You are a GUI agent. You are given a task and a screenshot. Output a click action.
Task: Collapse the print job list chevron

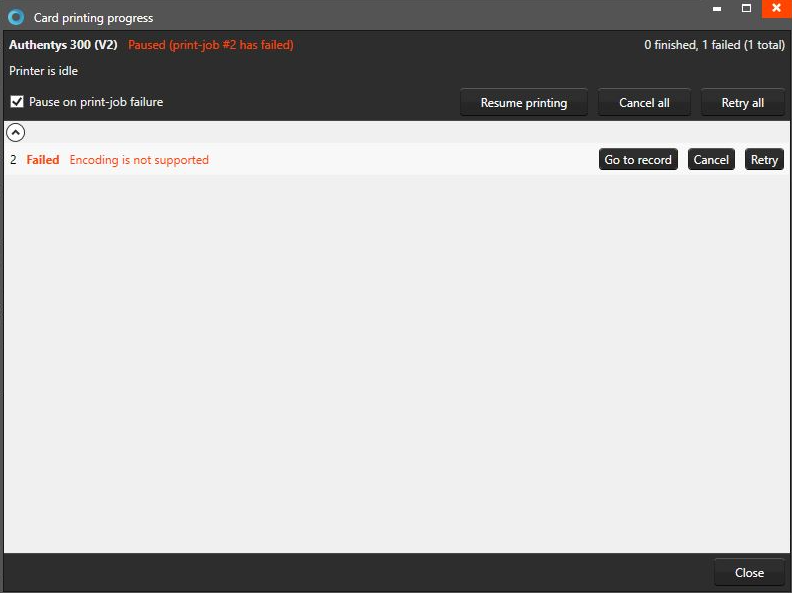(x=16, y=132)
